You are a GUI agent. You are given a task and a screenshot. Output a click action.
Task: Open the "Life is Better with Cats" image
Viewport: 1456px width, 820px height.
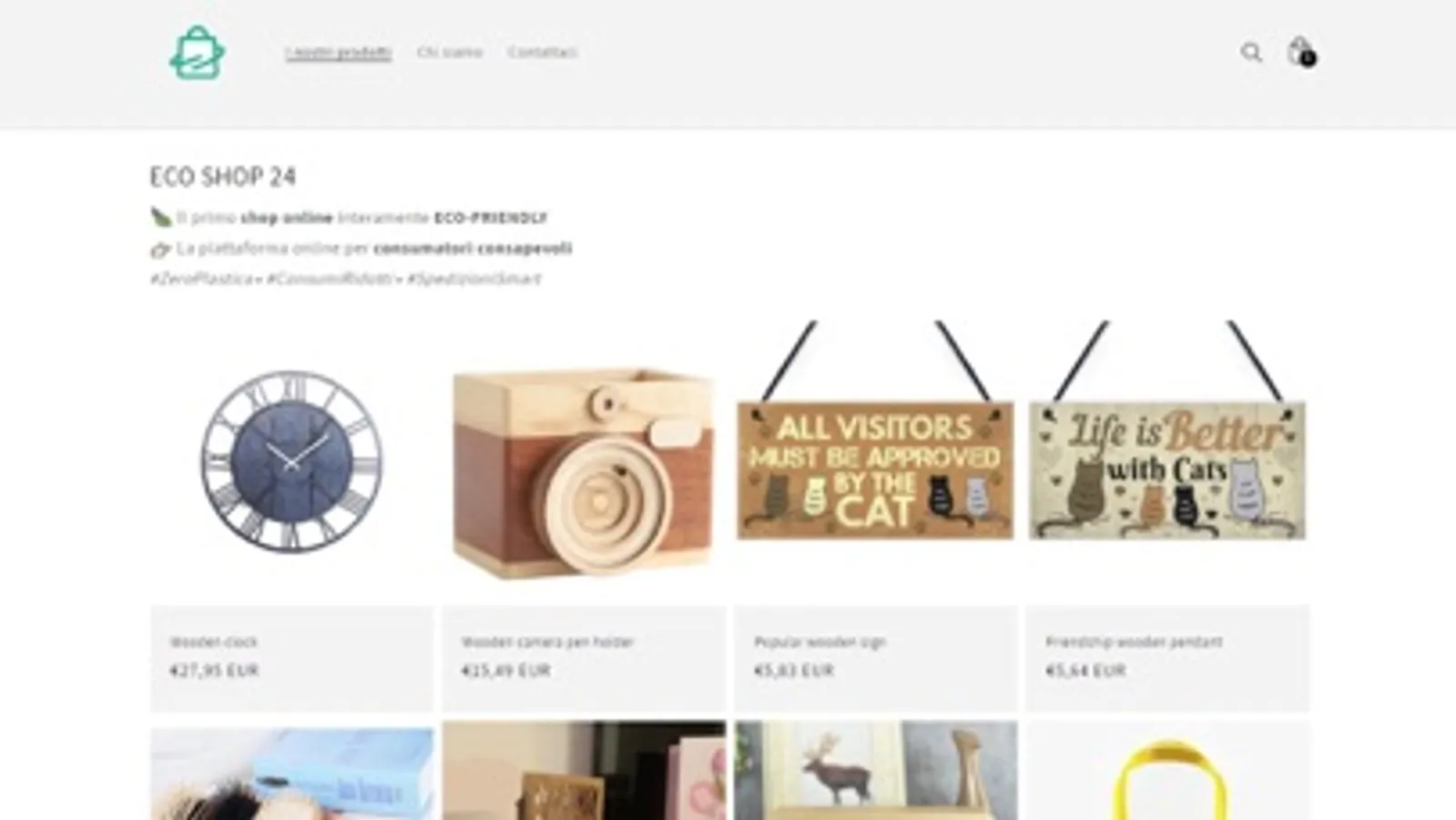coord(1167,461)
